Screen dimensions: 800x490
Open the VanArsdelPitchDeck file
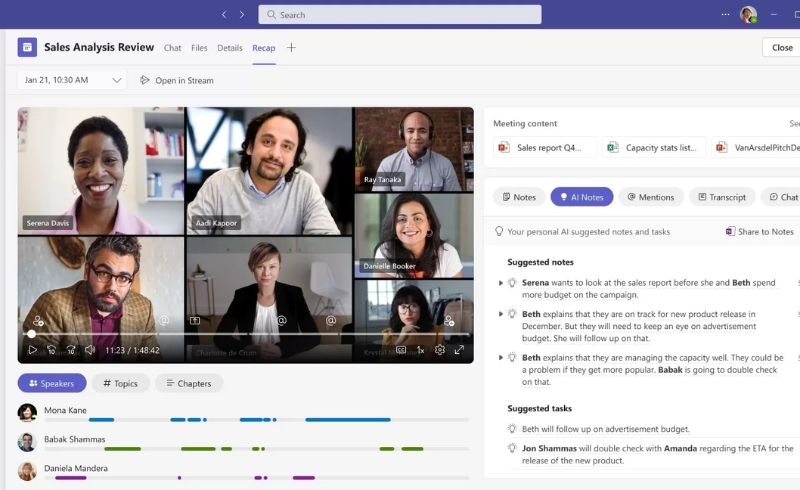pyautogui.click(x=756, y=148)
